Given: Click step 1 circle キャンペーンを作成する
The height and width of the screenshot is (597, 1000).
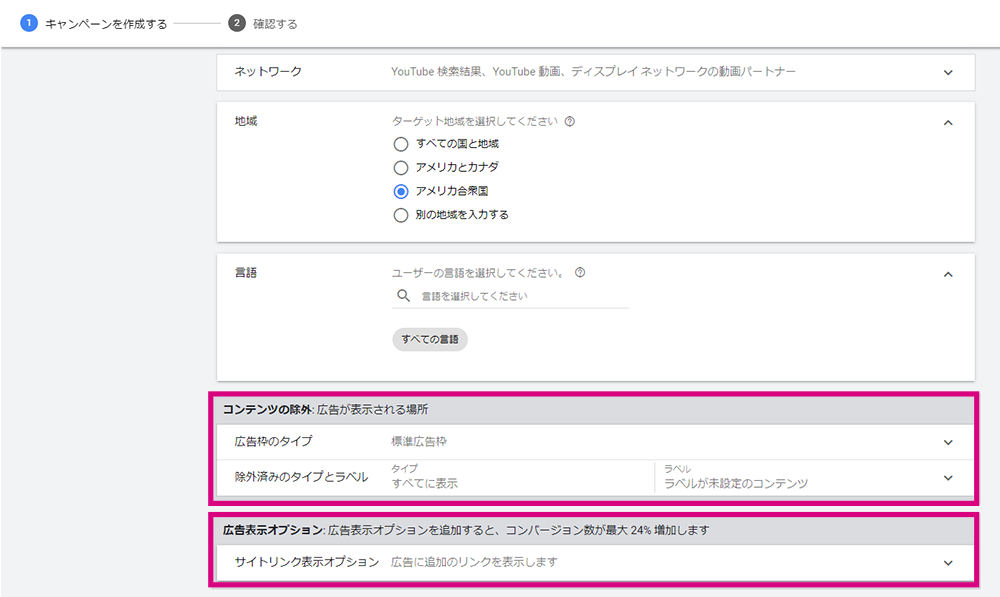Looking at the screenshot, I should (x=29, y=23).
